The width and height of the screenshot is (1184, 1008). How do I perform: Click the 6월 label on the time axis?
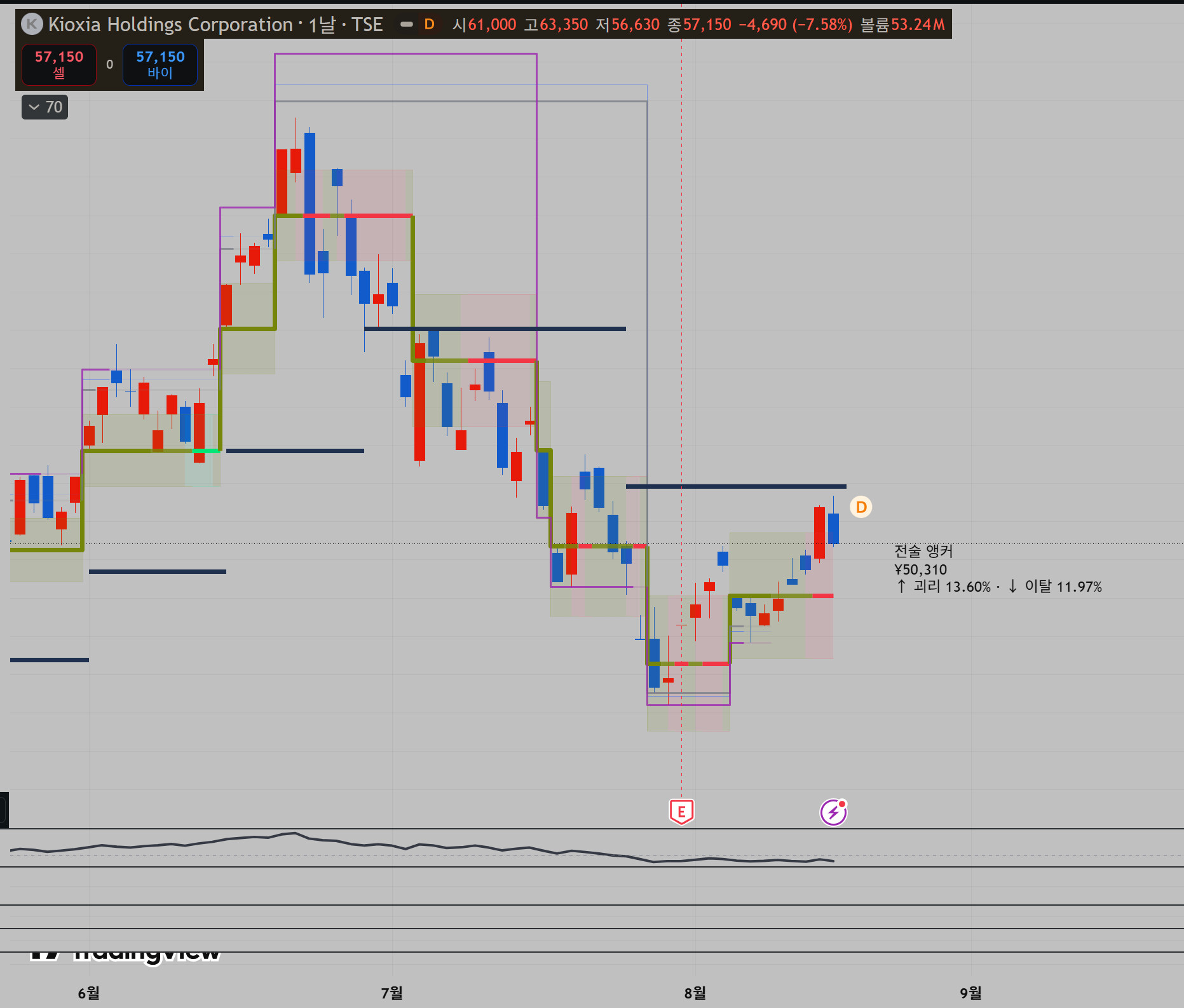click(x=89, y=993)
